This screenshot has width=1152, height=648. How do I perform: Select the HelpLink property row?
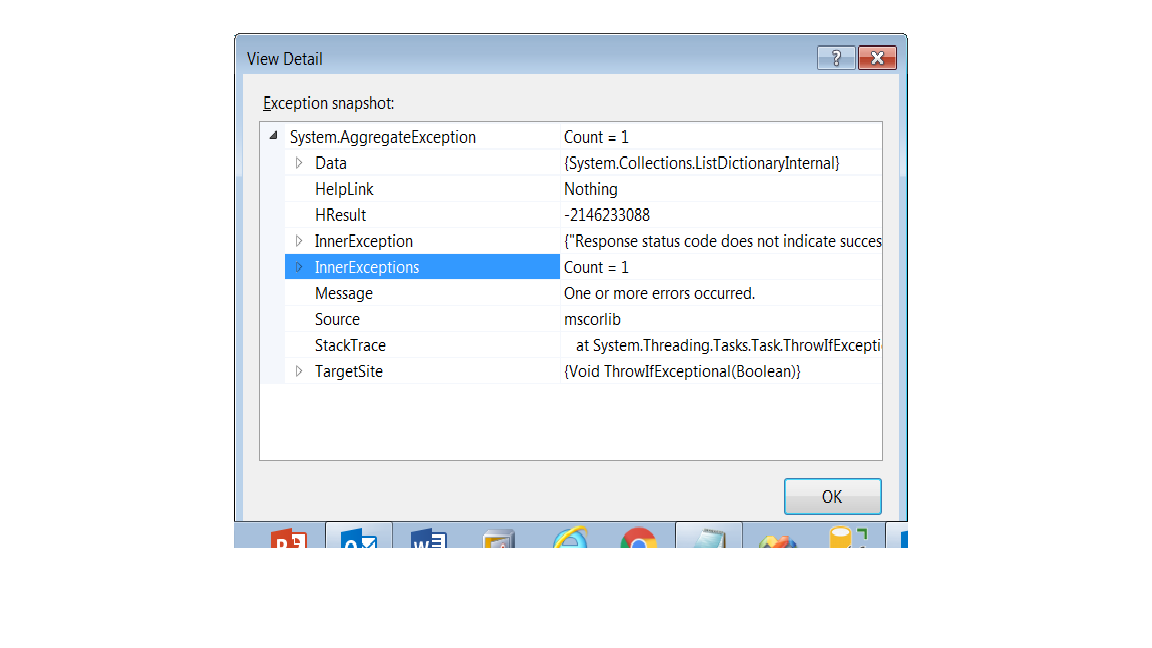[344, 189]
